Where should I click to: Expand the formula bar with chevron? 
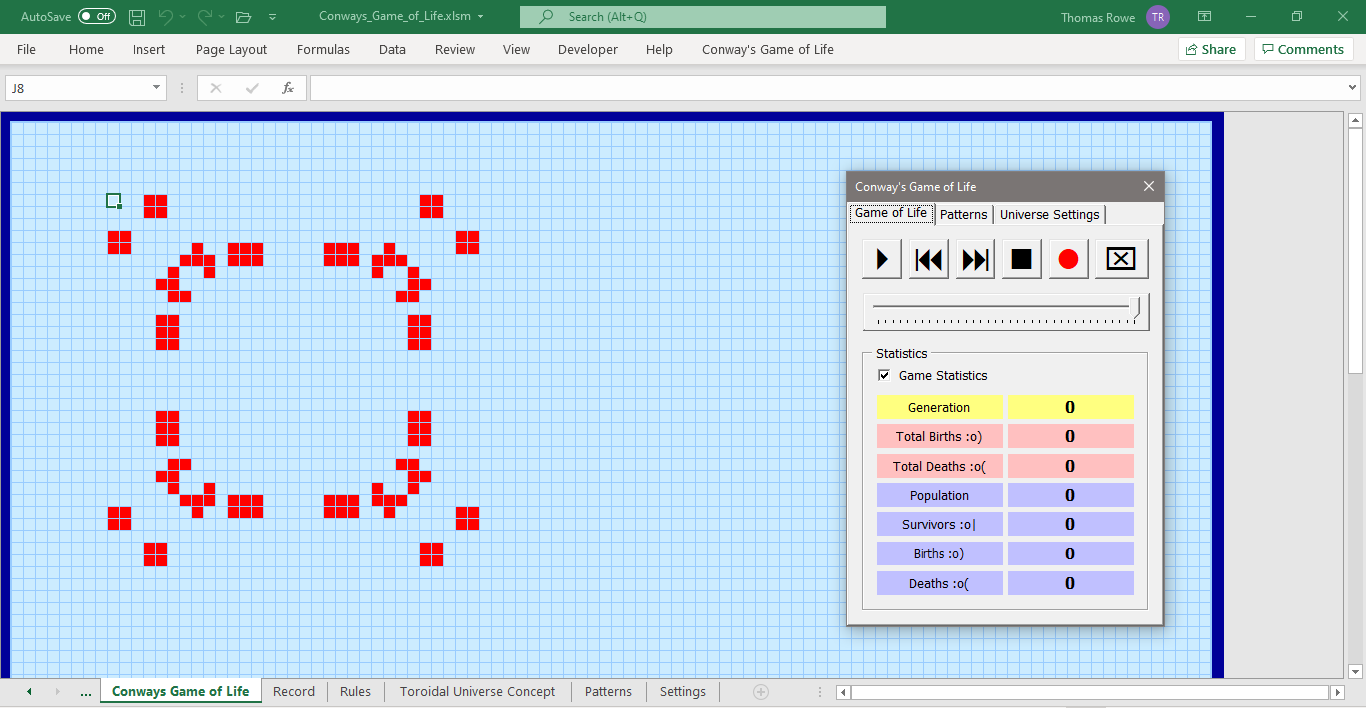pos(1353,88)
